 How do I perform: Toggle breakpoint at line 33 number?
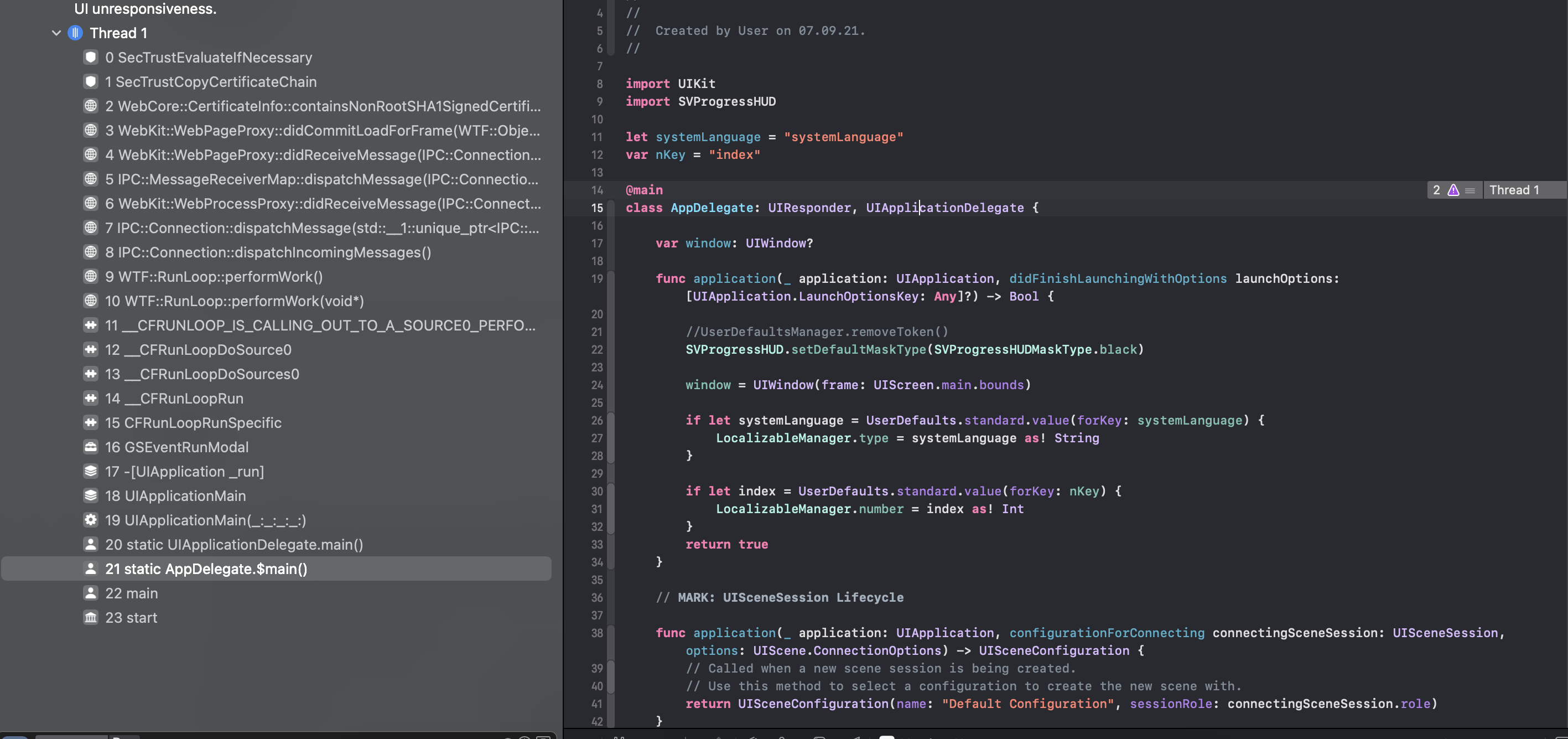click(596, 545)
